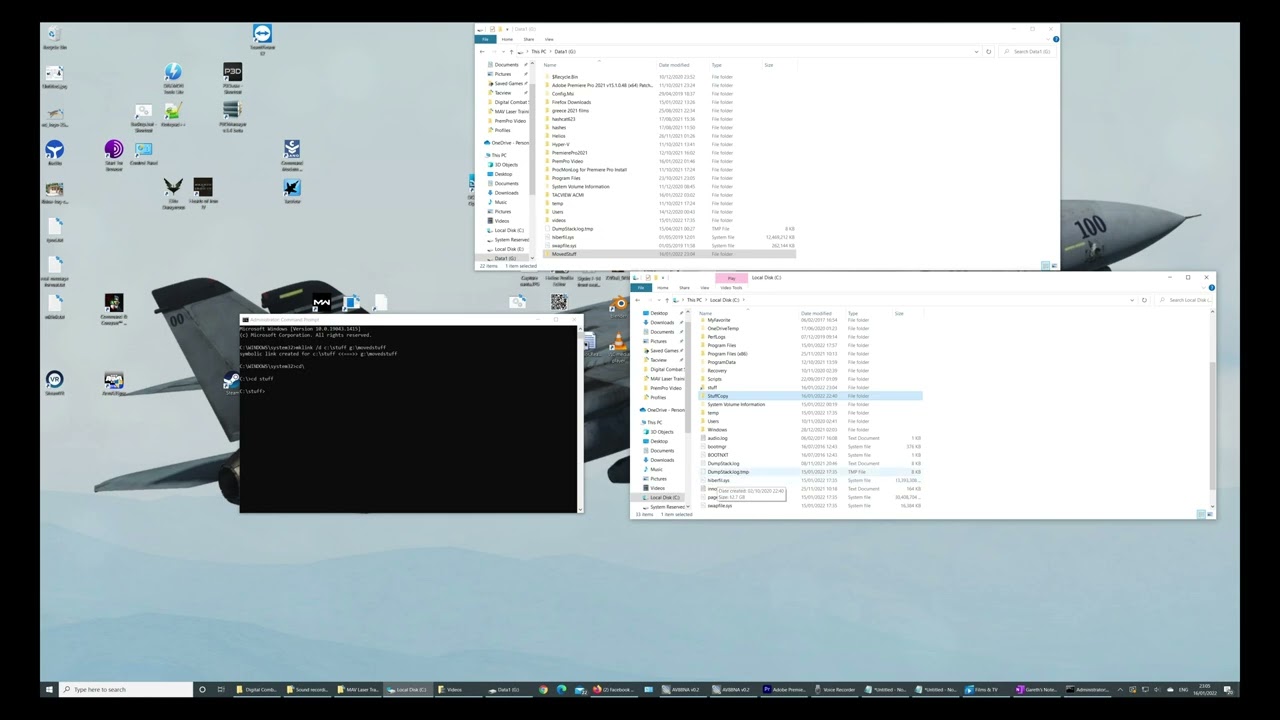The image size is (1280, 720).
Task: Click inside the Command Prompt window
Action: [408, 419]
